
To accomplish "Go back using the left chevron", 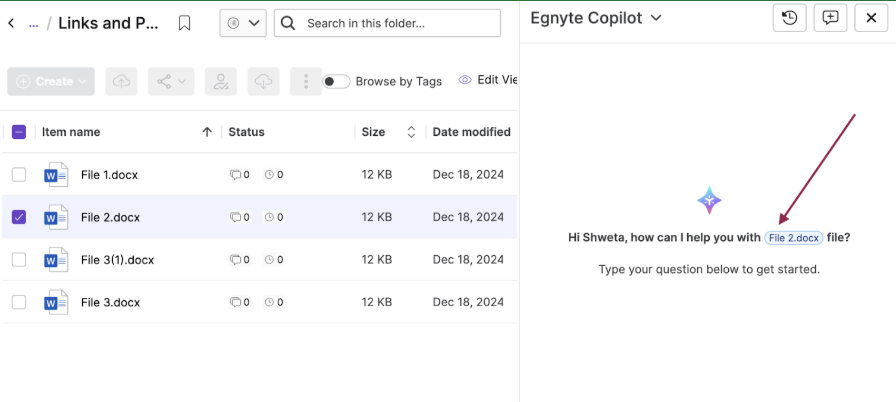I will [11, 23].
